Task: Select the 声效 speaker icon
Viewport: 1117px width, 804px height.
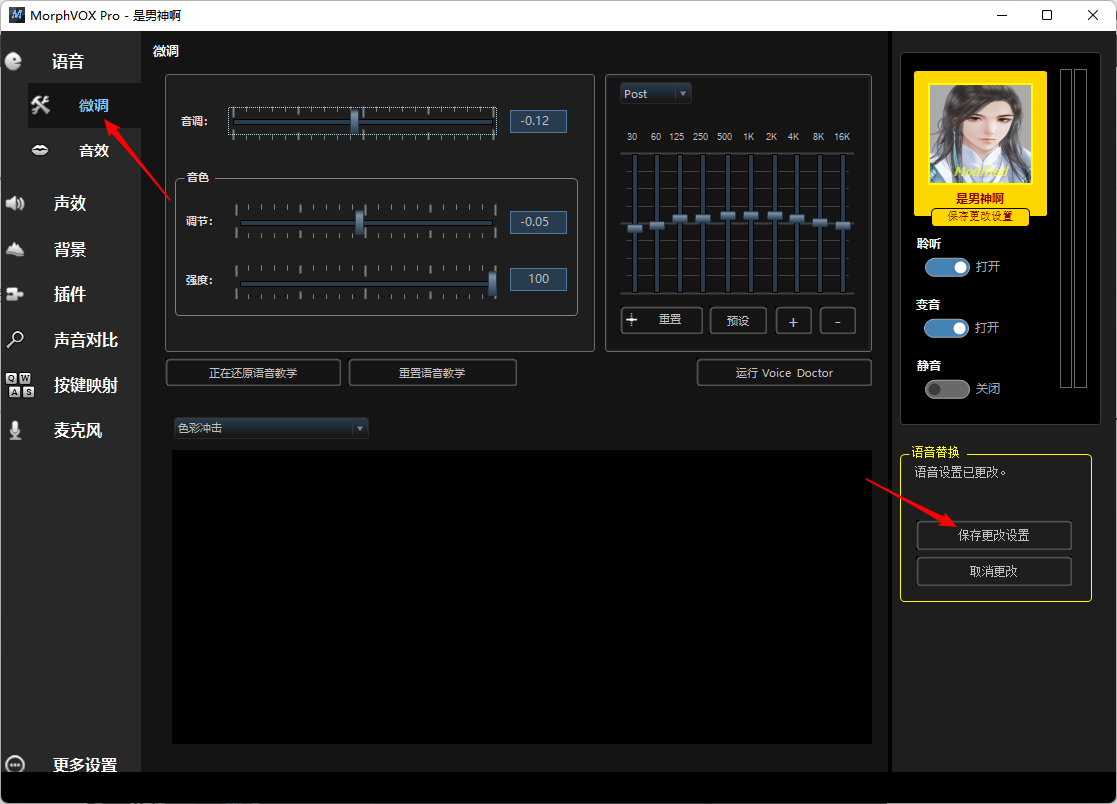Action: coord(14,203)
